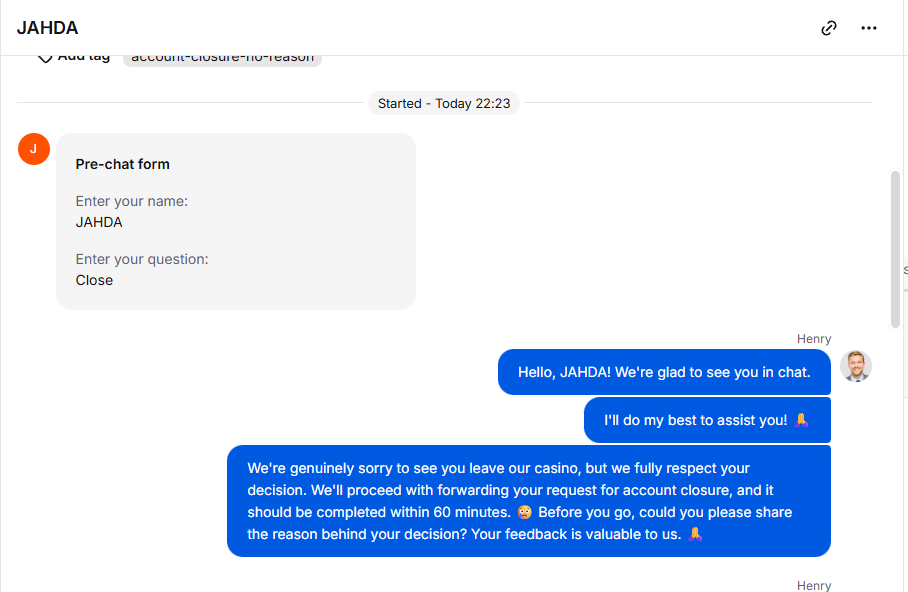Click the praying hands emoji in second message
Image resolution: width=908 pixels, height=592 pixels.
801,420
